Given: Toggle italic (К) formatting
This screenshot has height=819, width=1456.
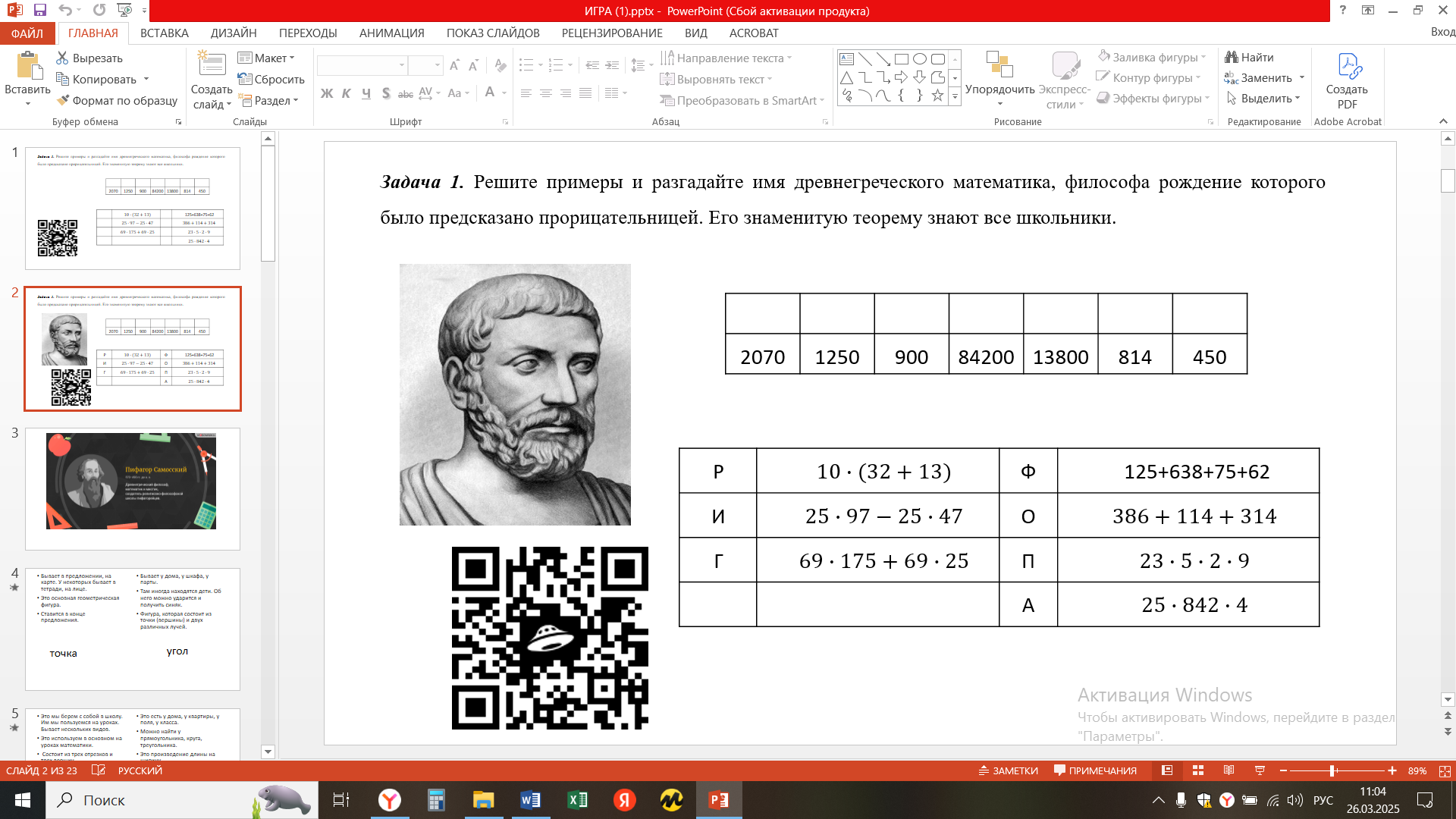Looking at the screenshot, I should click(x=347, y=93).
